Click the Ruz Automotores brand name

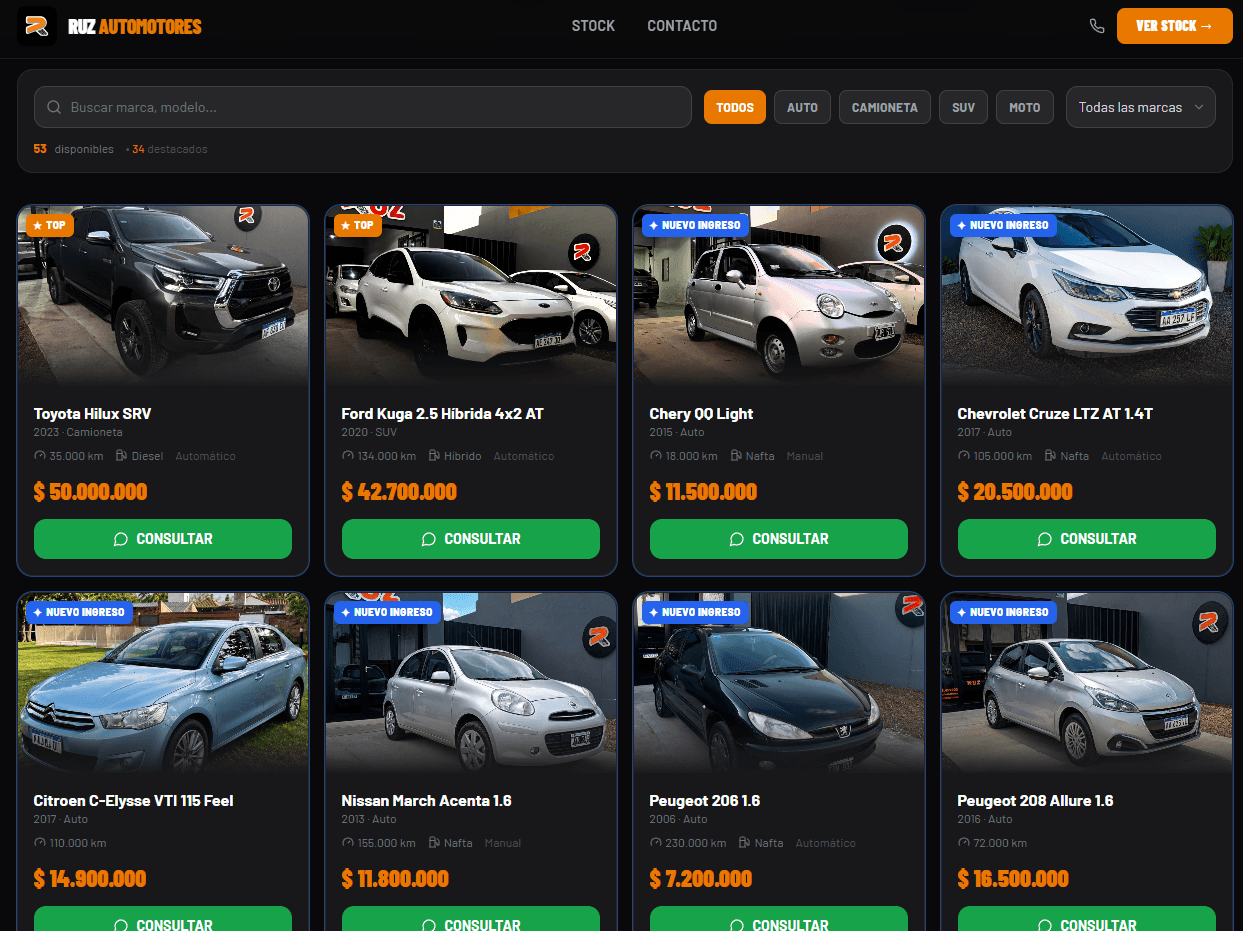pyautogui.click(x=135, y=27)
